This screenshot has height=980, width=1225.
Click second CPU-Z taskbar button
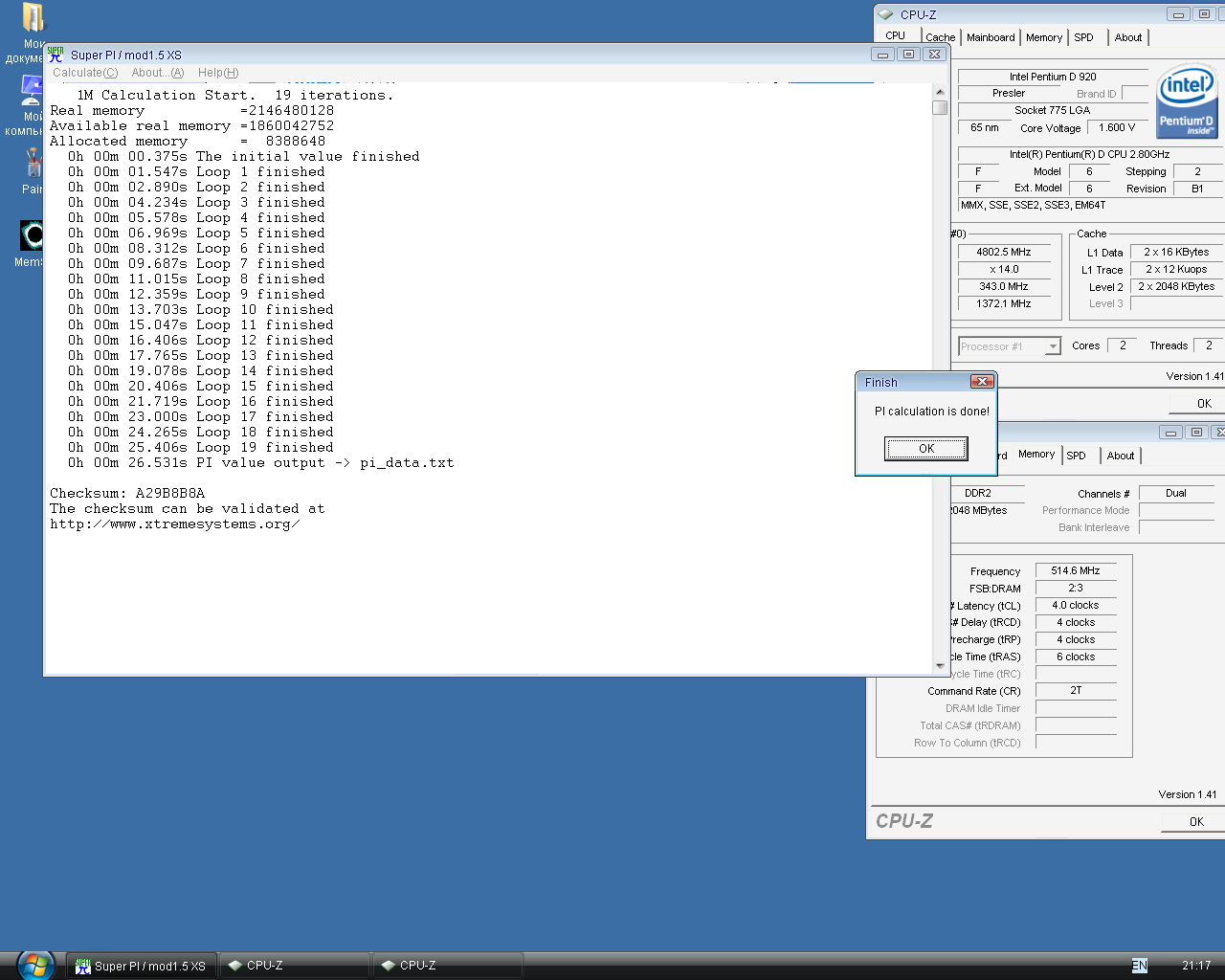pyautogui.click(x=448, y=966)
